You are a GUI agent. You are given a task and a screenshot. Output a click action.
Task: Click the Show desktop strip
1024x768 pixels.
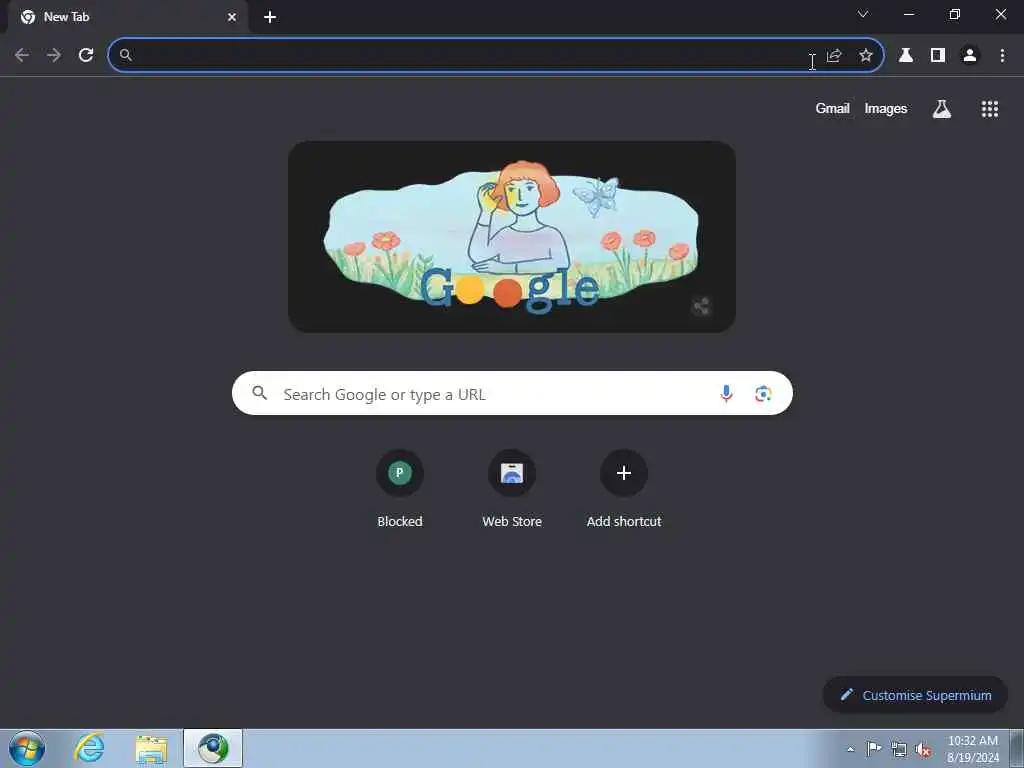pyautogui.click(x=1017, y=748)
